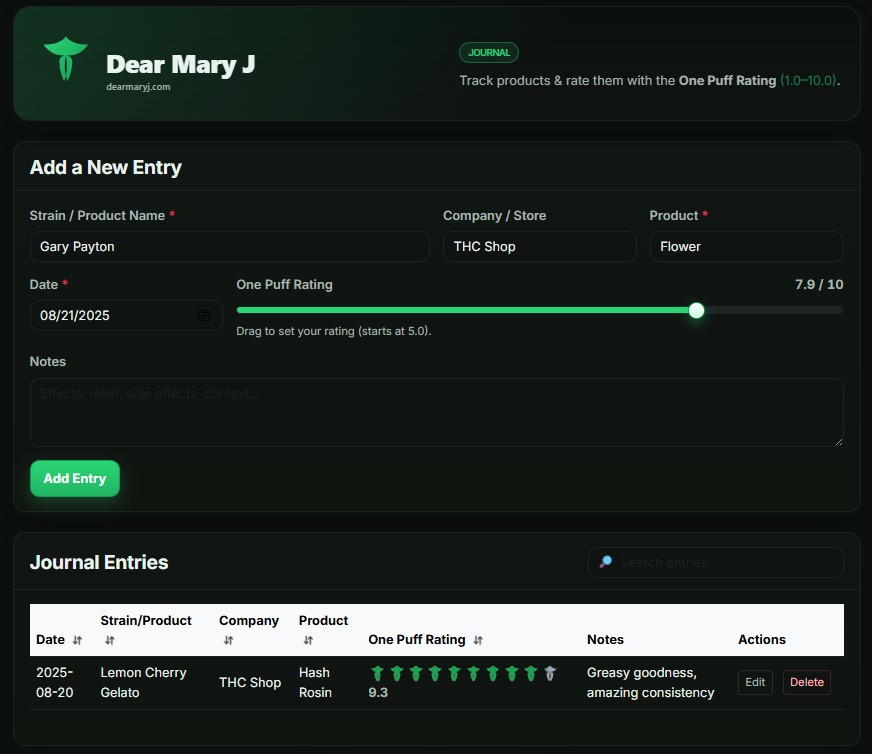
Task: Click the green filled part of slider
Action: (x=463, y=310)
